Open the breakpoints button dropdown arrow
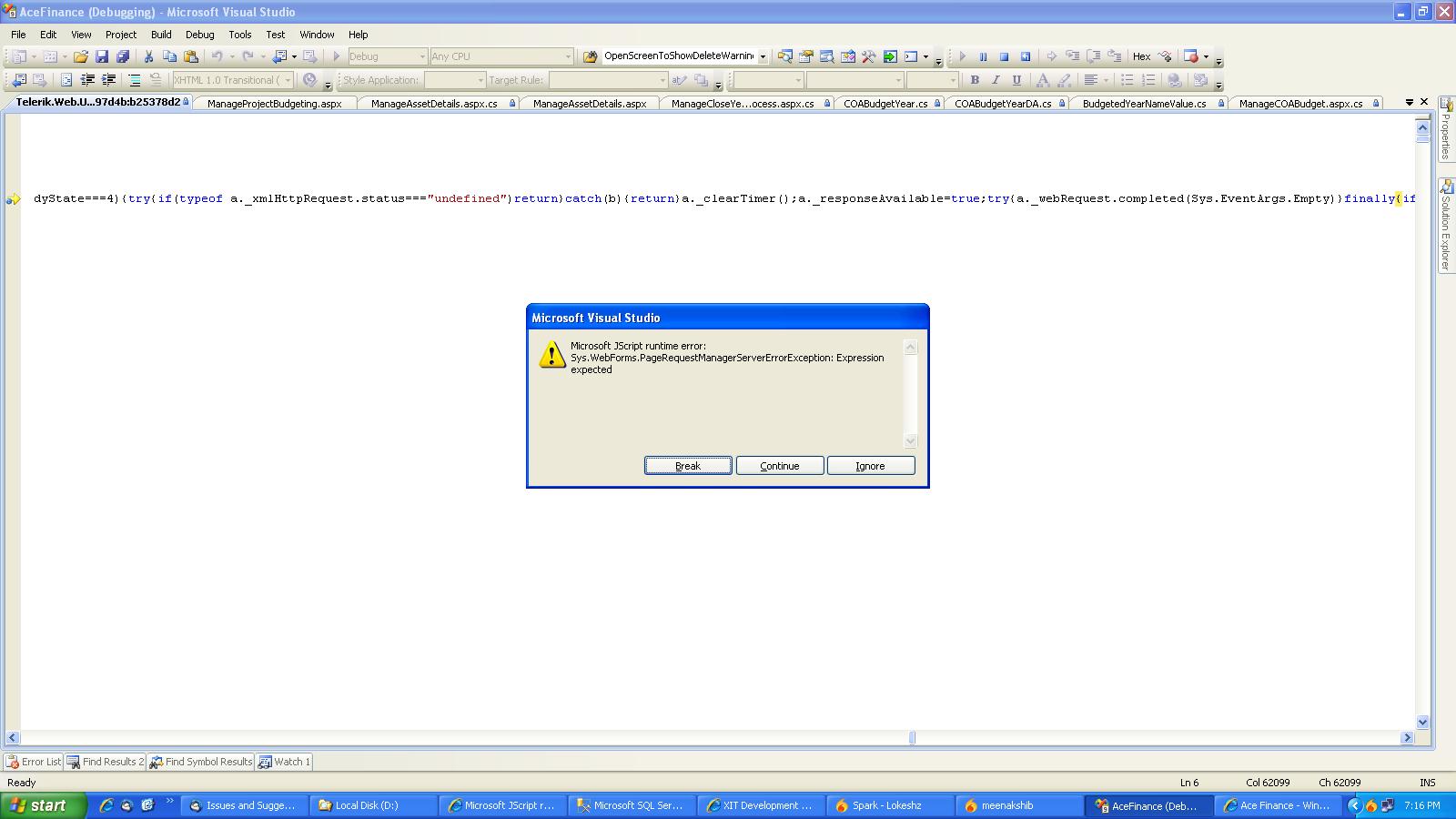Viewport: 1456px width, 819px height. (1206, 56)
